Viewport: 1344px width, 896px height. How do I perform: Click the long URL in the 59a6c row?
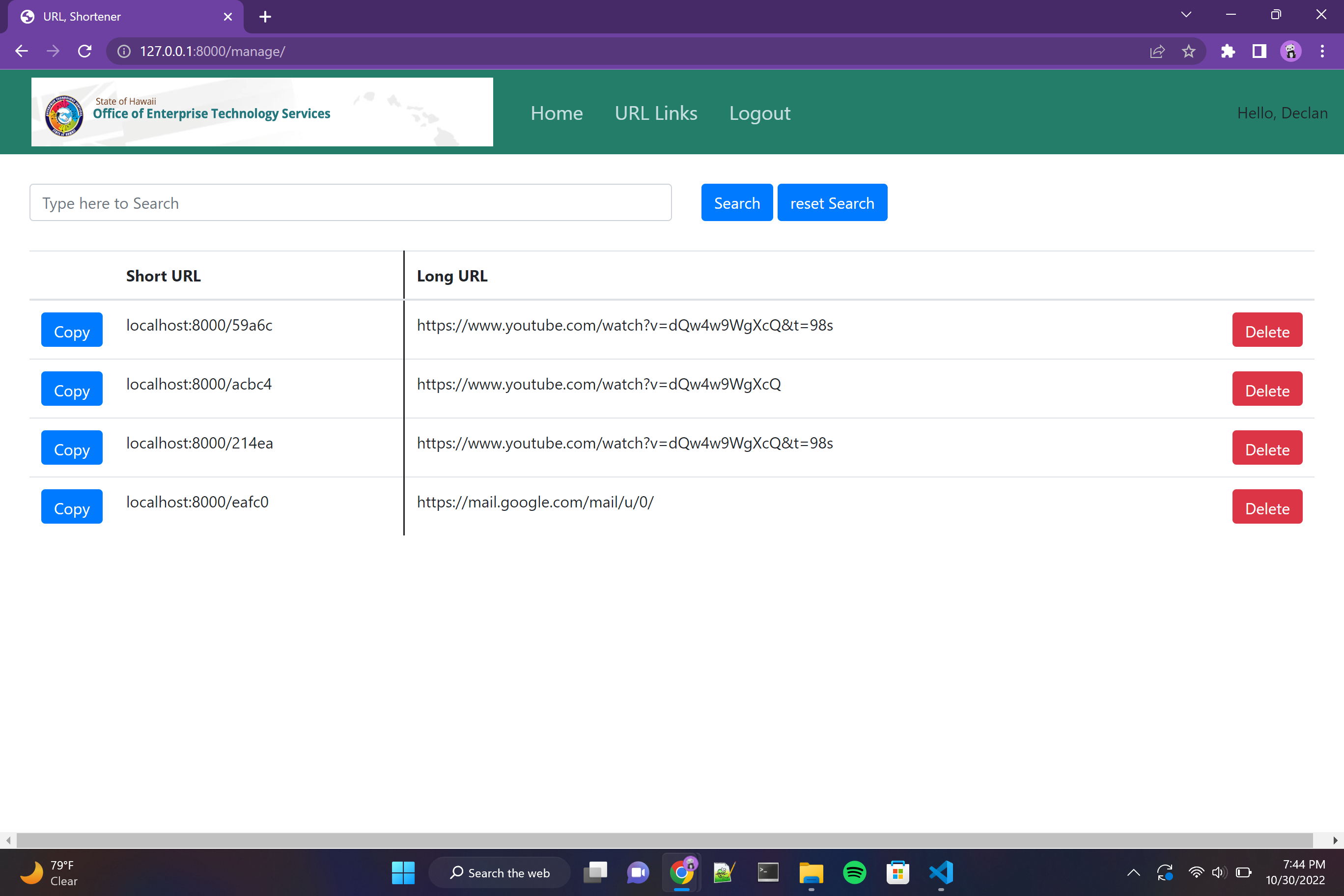tap(624, 325)
